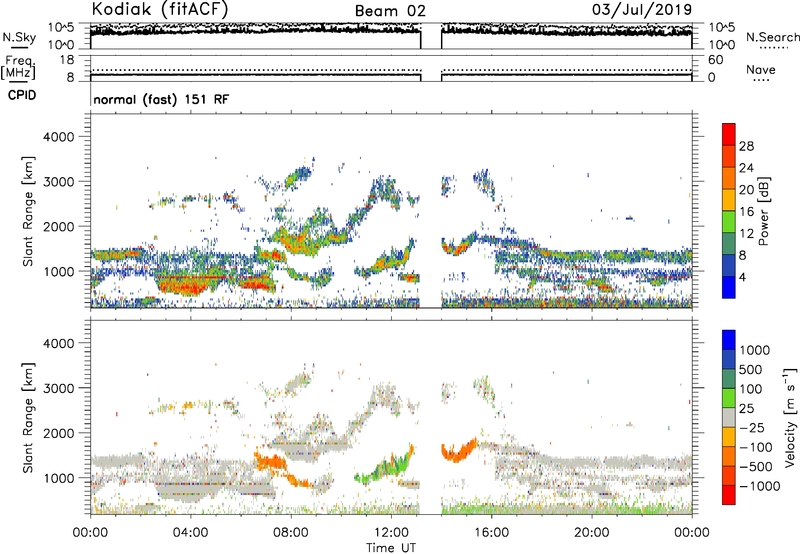Click the 'Nave' legend label
Screen dimensions: 800x554
tap(761, 69)
